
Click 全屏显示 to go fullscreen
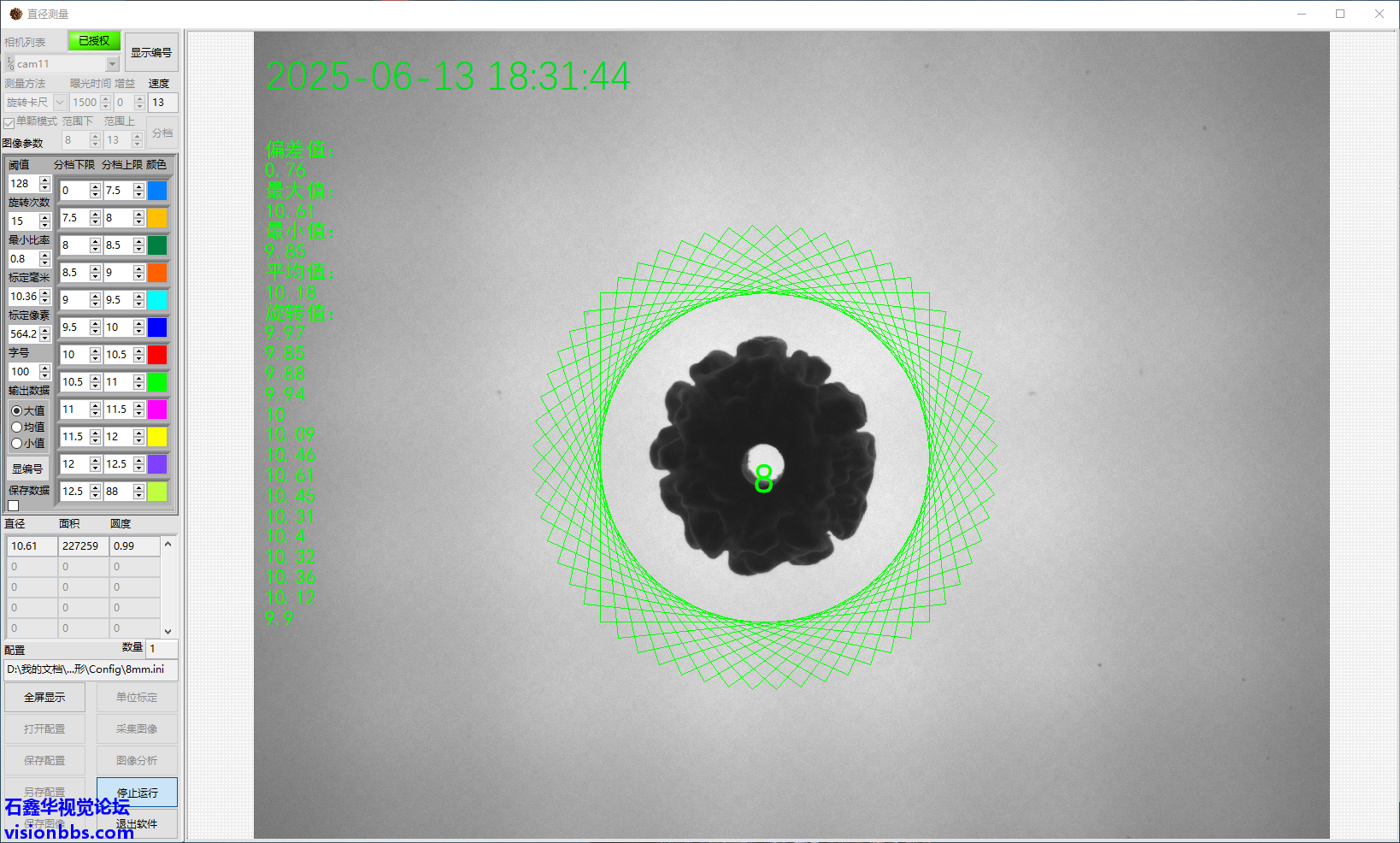coord(44,698)
